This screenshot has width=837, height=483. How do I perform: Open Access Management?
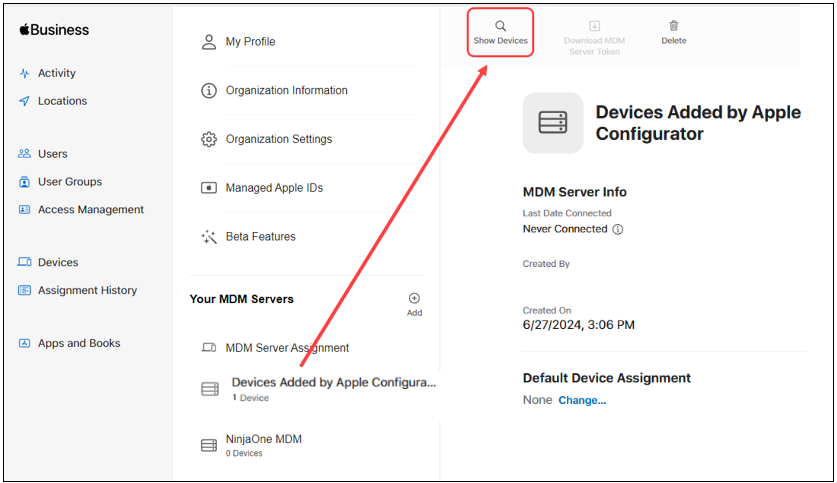coord(90,210)
